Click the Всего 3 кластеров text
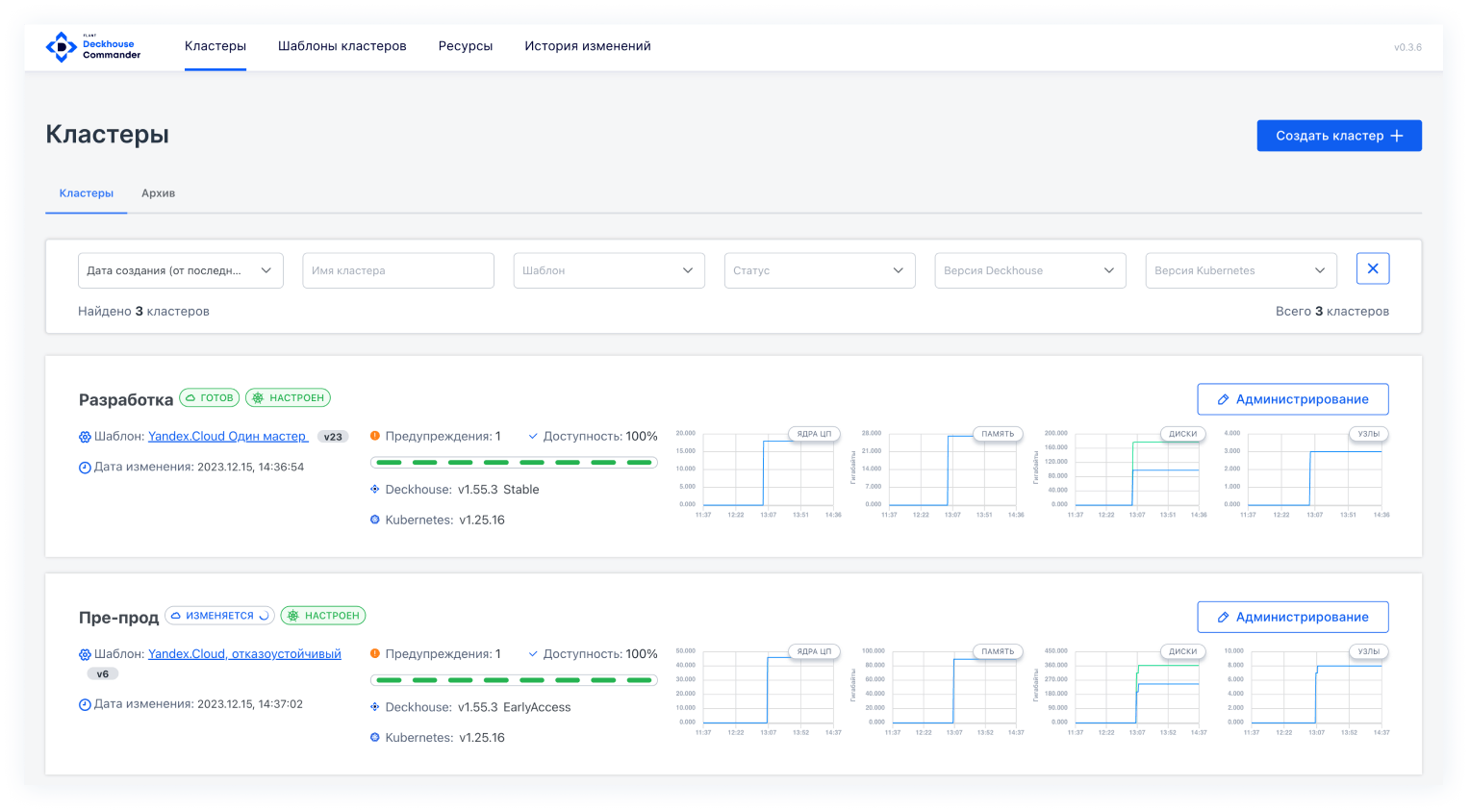This screenshot has height=812, width=1470. pos(1332,311)
